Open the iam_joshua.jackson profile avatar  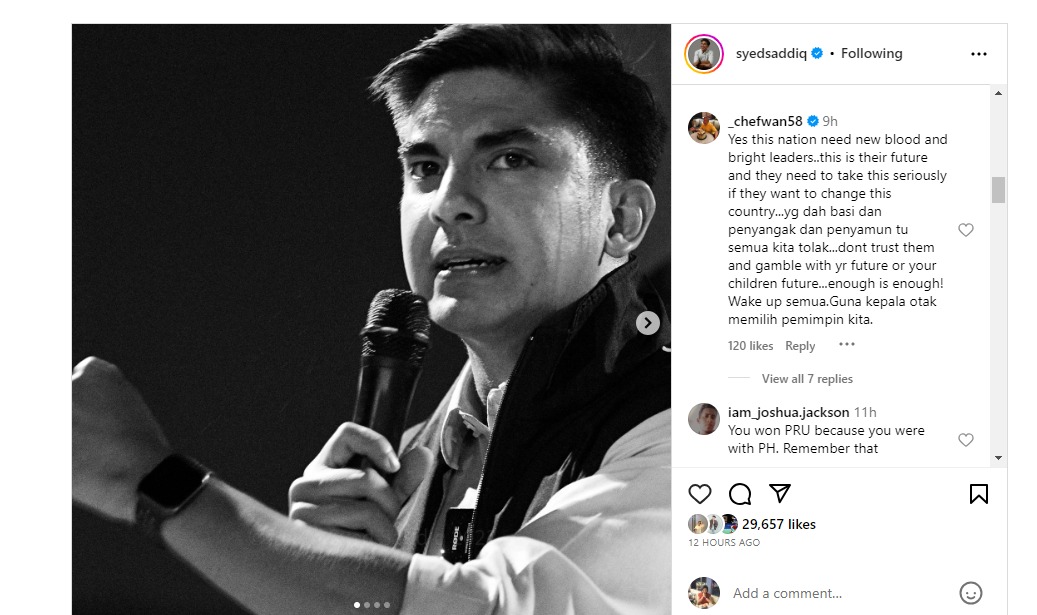pos(704,419)
